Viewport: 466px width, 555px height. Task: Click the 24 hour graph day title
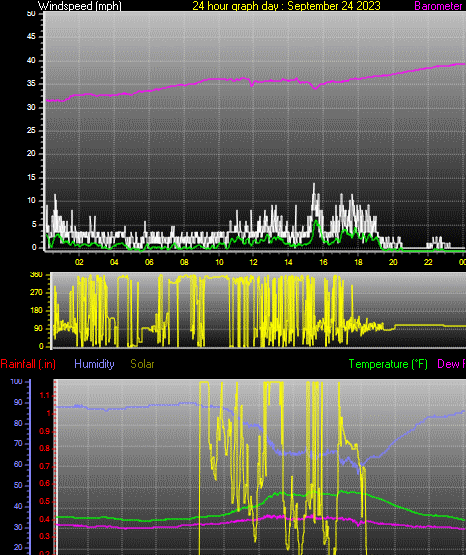286,6
